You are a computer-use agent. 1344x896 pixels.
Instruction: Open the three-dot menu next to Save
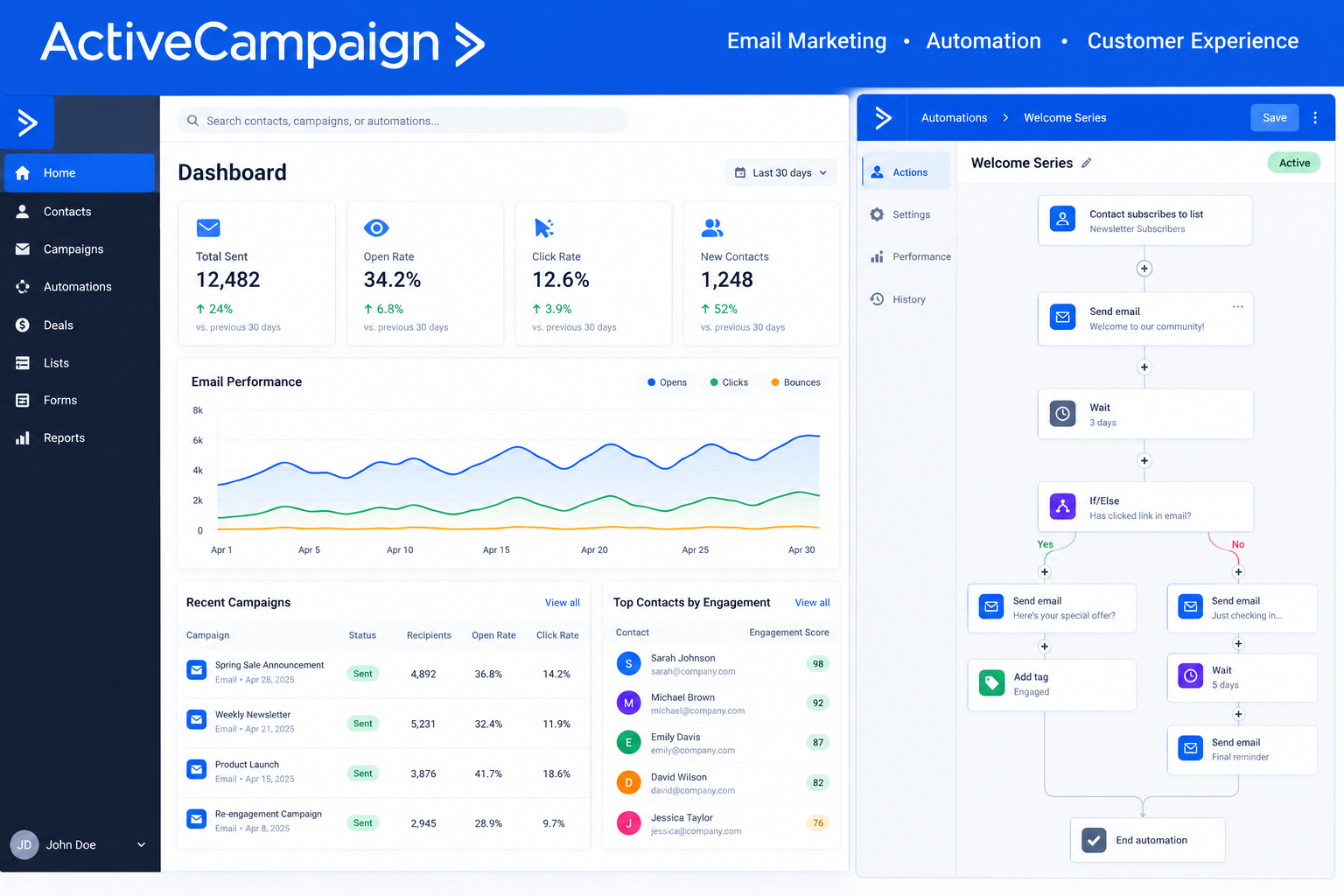[x=1315, y=117]
